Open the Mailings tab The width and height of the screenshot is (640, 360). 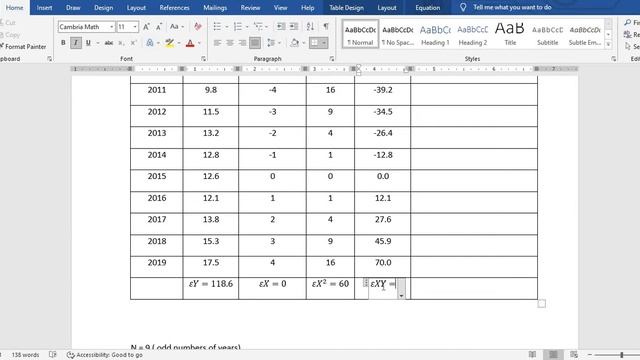coord(215,7)
